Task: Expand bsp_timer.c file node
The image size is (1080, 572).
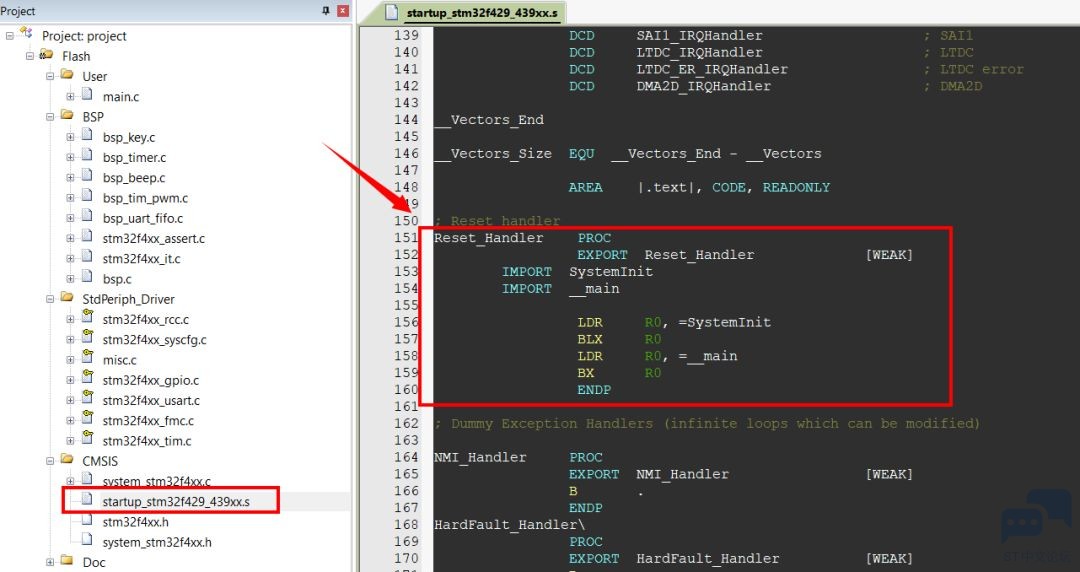Action: (x=70, y=157)
